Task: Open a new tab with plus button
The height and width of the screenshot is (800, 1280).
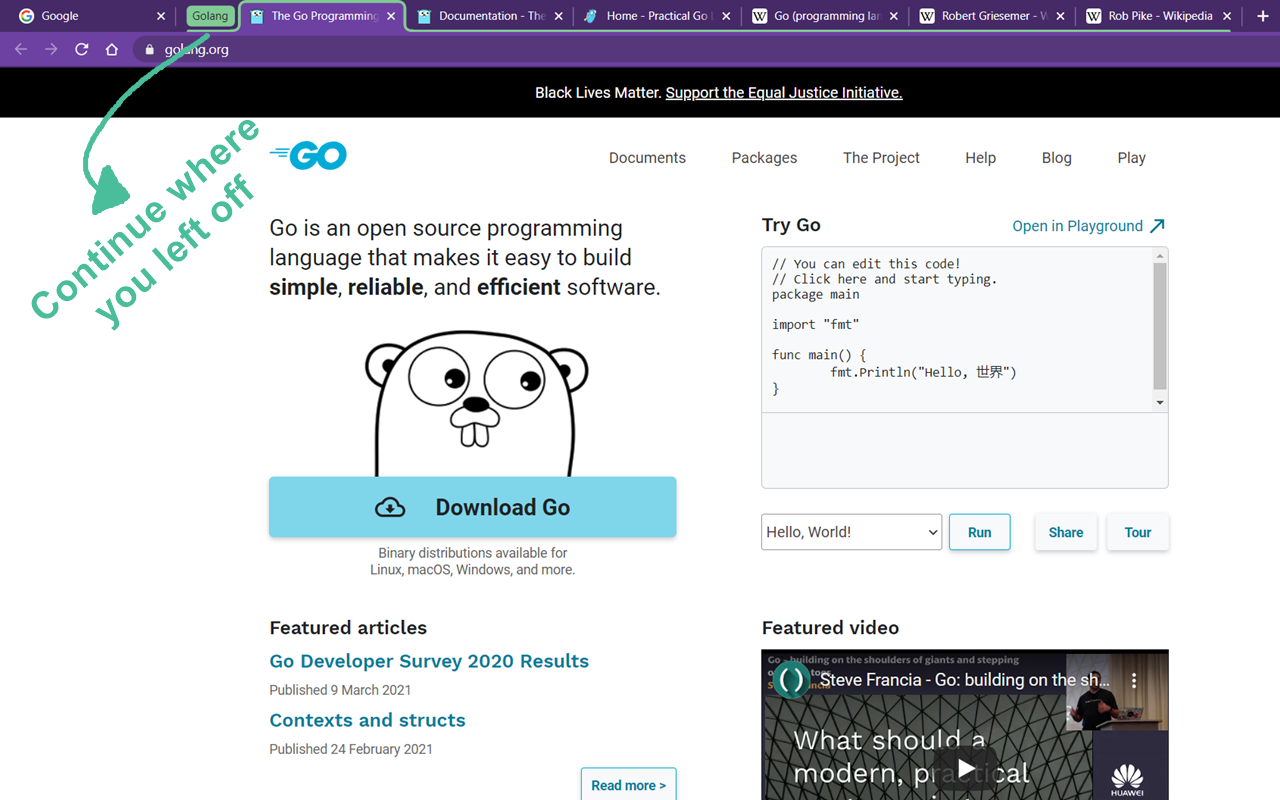Action: click(x=1262, y=16)
